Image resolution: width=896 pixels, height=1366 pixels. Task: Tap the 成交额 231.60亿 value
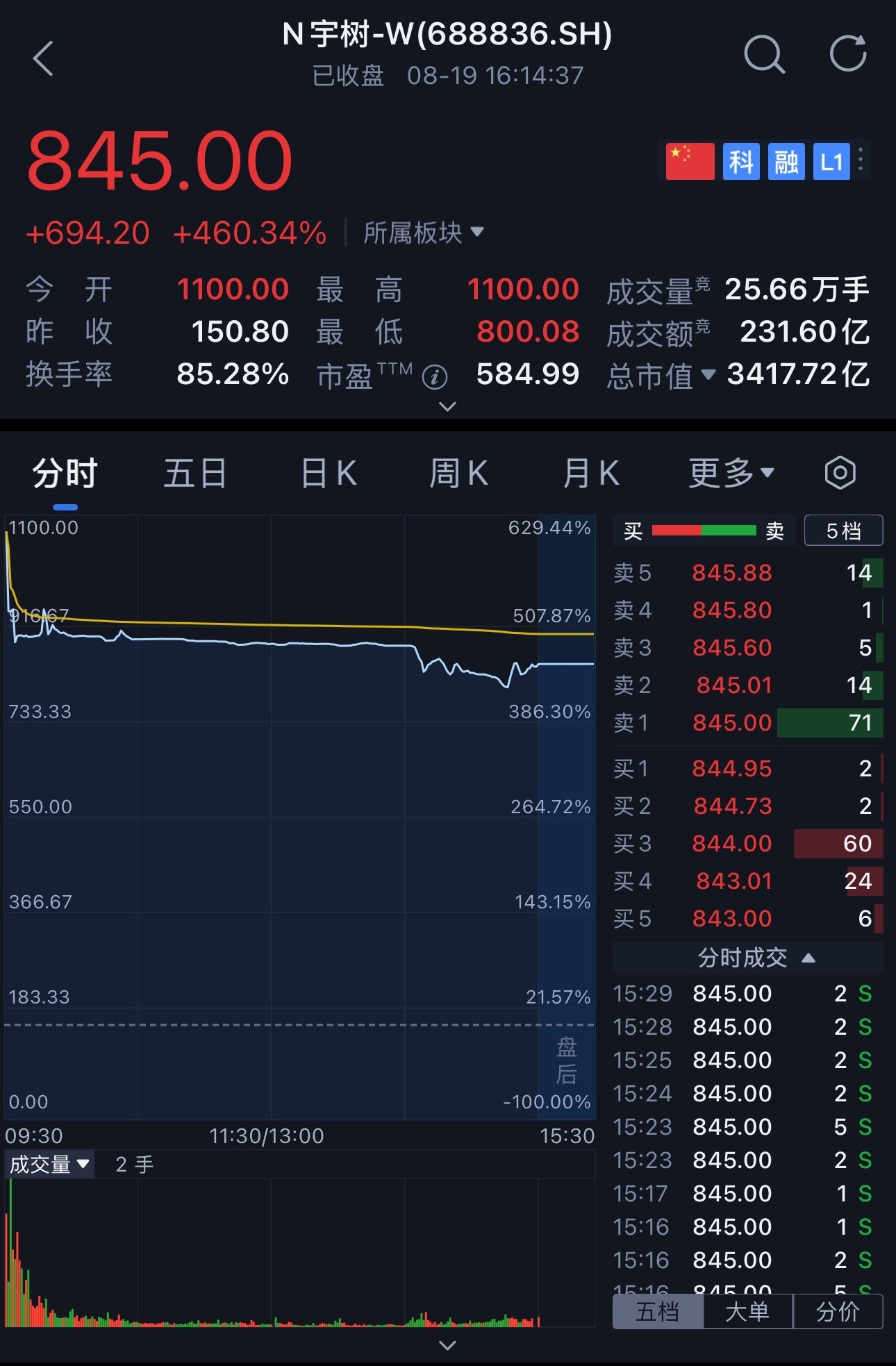[x=805, y=332]
